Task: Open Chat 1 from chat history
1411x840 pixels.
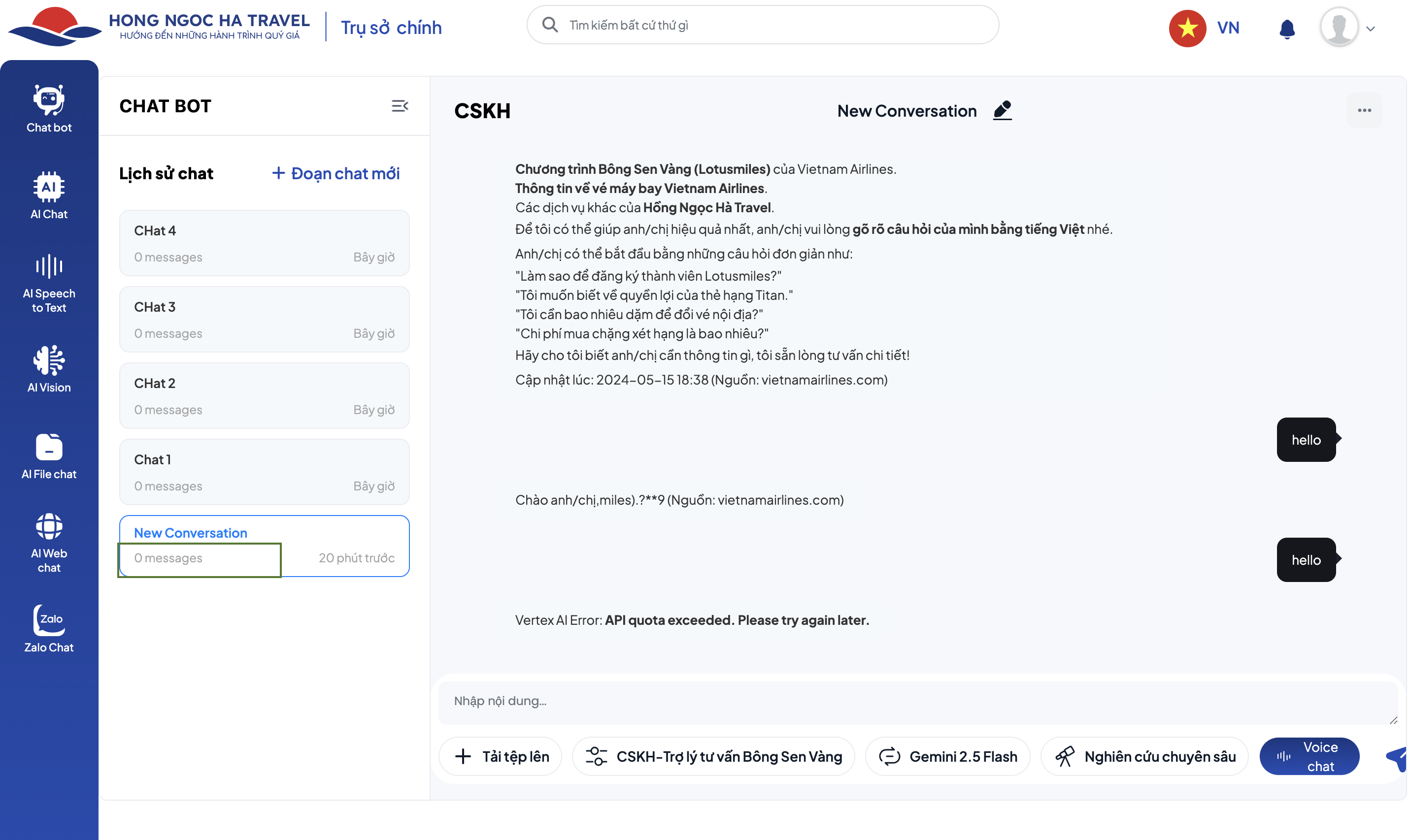Action: [x=264, y=472]
